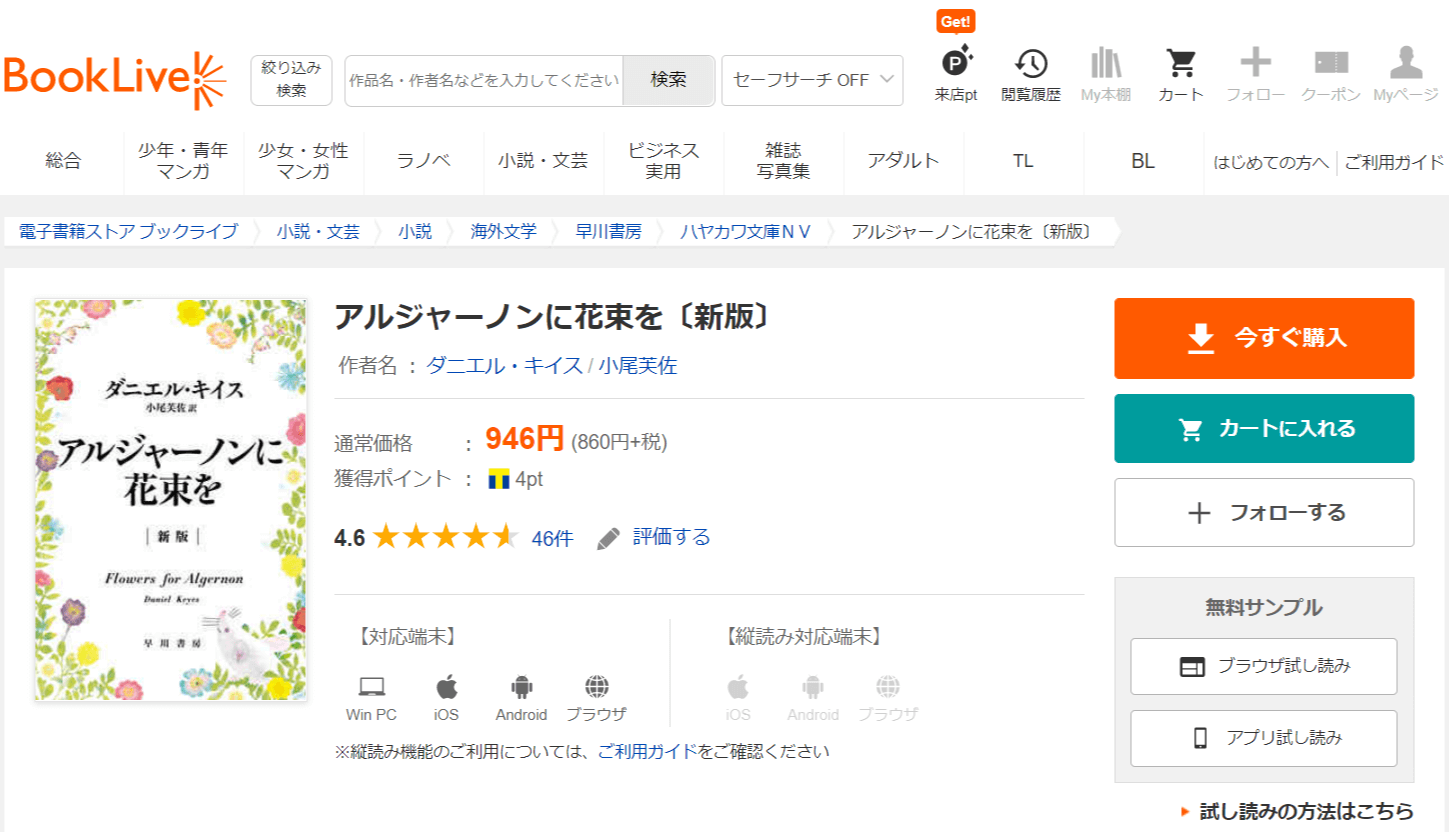Open the Myページ user icon
1449x832 pixels.
1405,74
